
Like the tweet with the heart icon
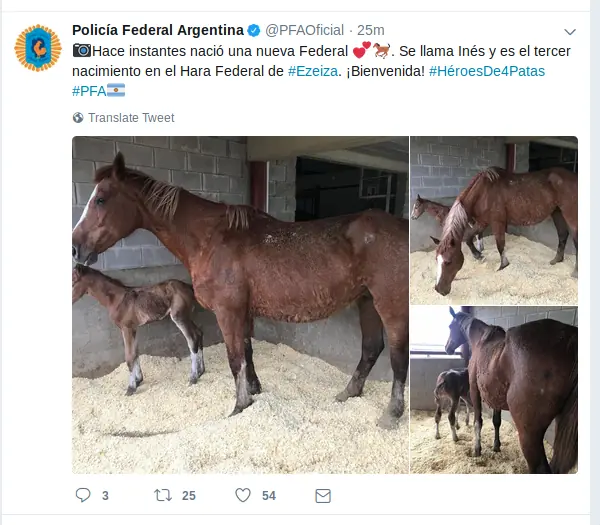pos(243,495)
